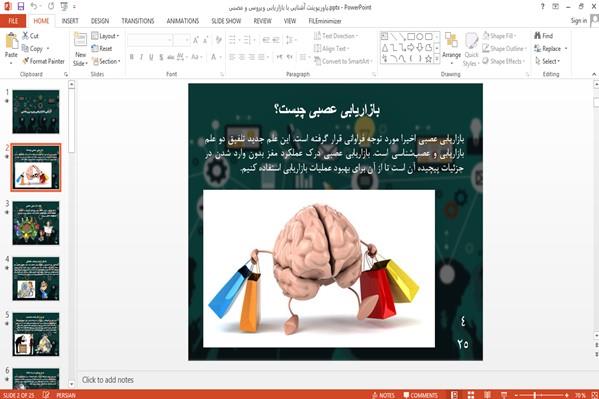599x399 pixels.
Task: Switch to Normal view icon
Action: point(454,395)
